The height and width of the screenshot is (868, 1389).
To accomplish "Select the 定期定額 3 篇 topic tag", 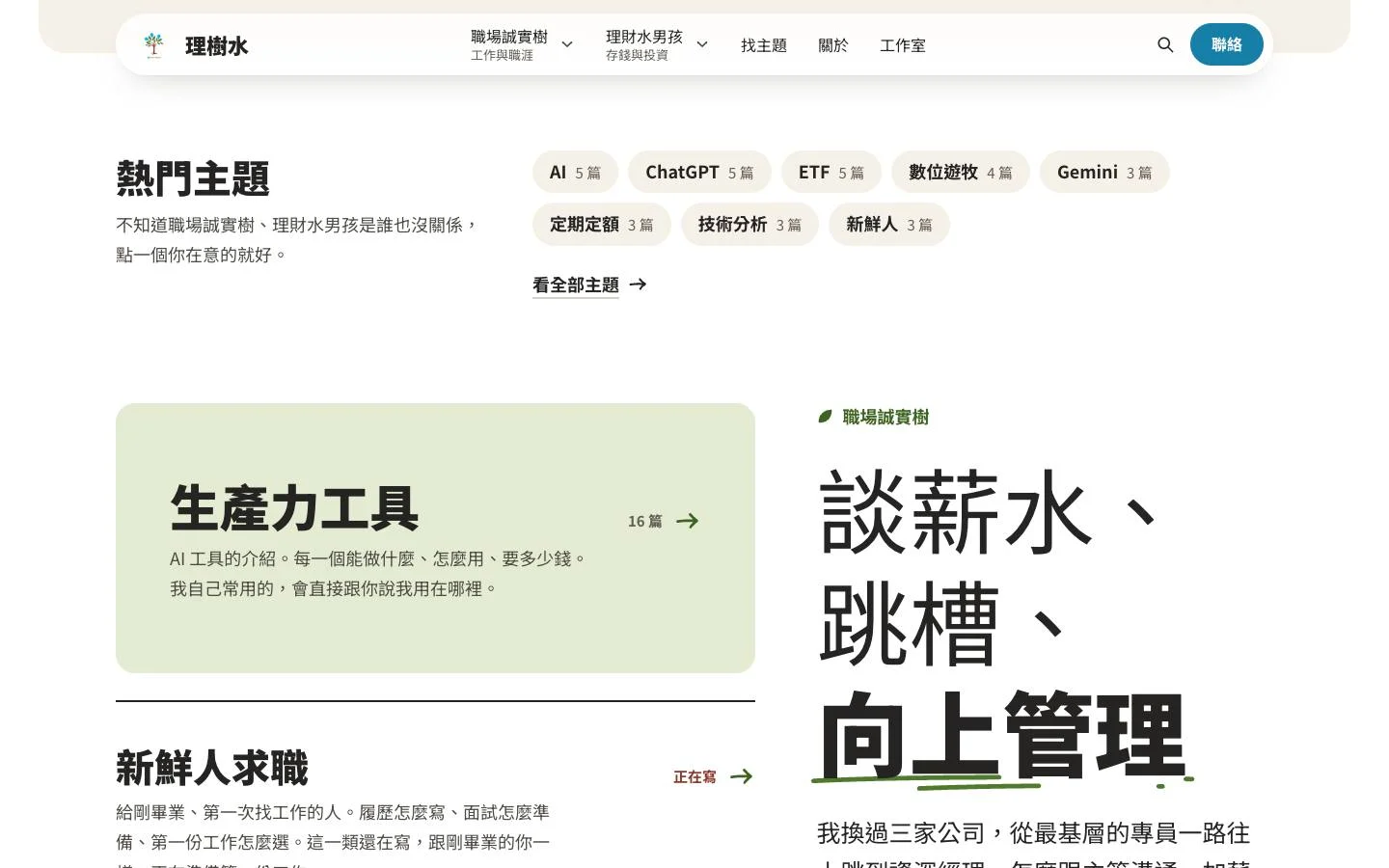I will point(602,224).
